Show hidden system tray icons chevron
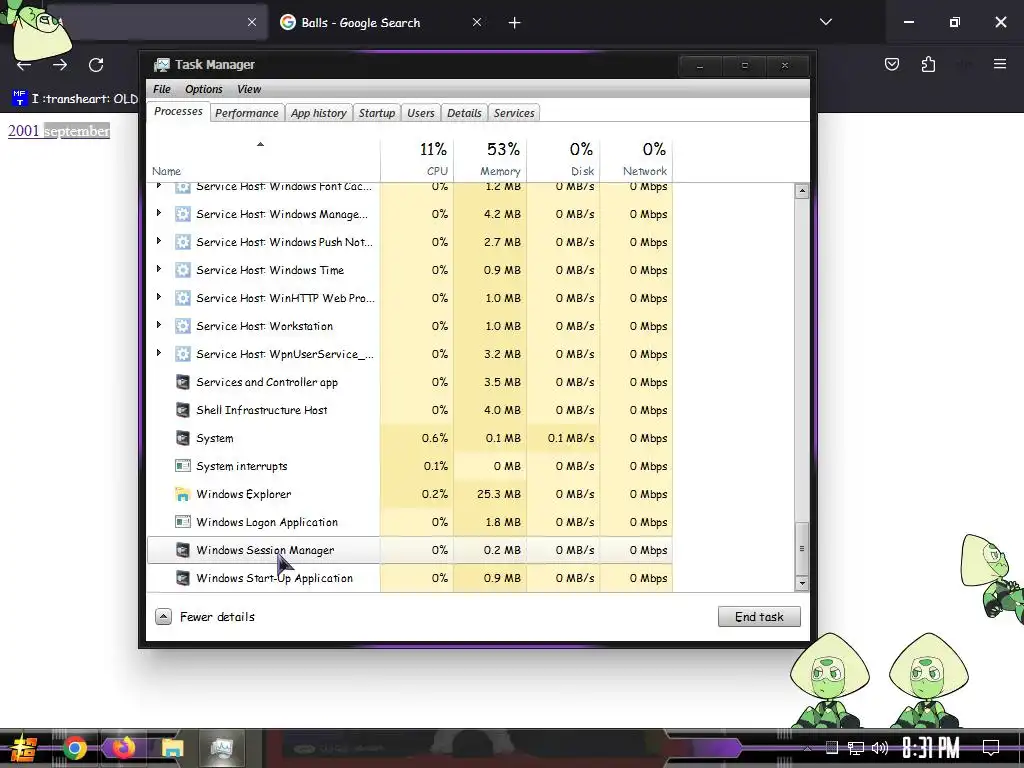Viewport: 1024px width, 768px height. tap(807, 748)
